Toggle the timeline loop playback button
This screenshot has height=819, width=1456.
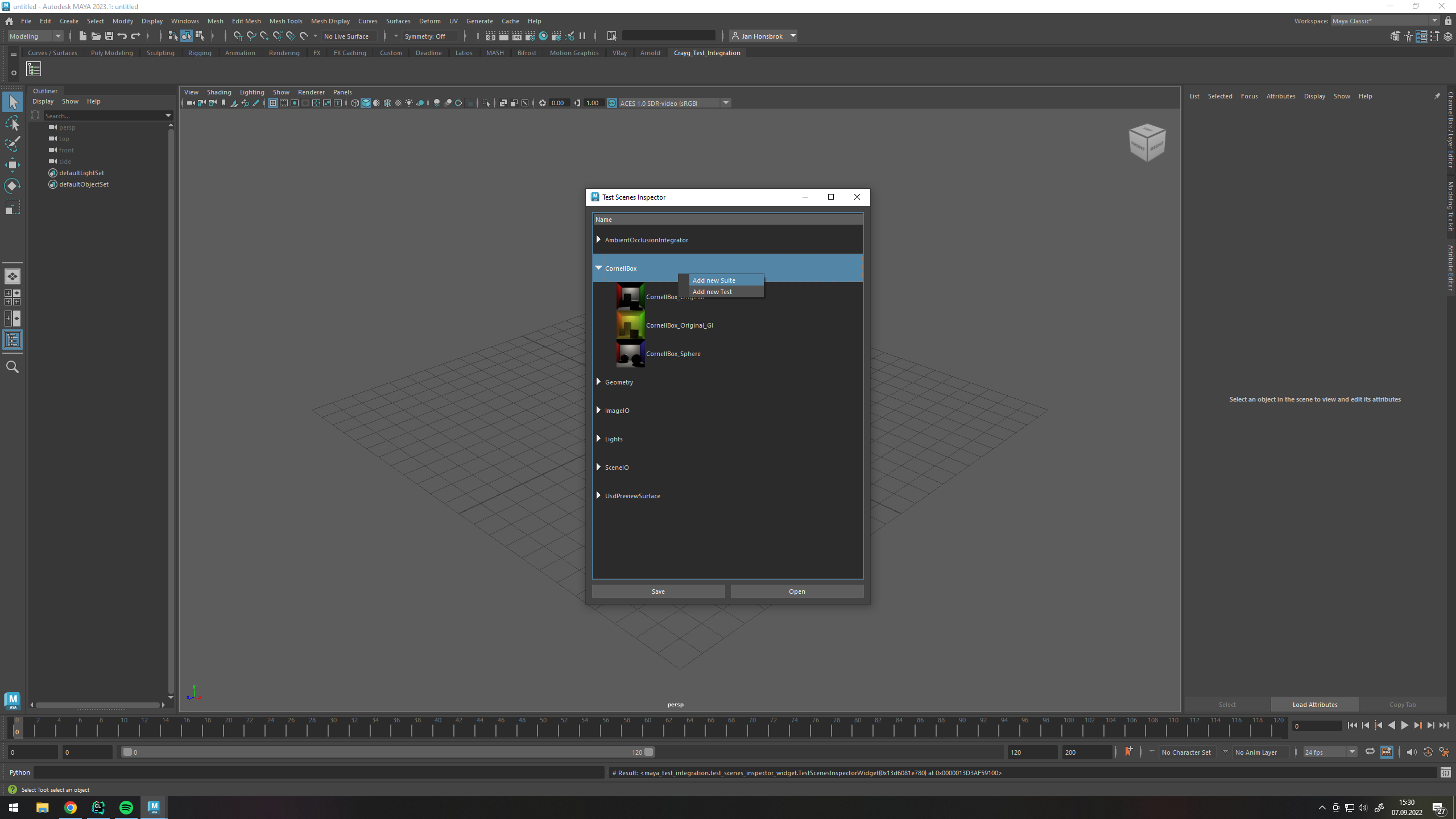(x=1370, y=752)
